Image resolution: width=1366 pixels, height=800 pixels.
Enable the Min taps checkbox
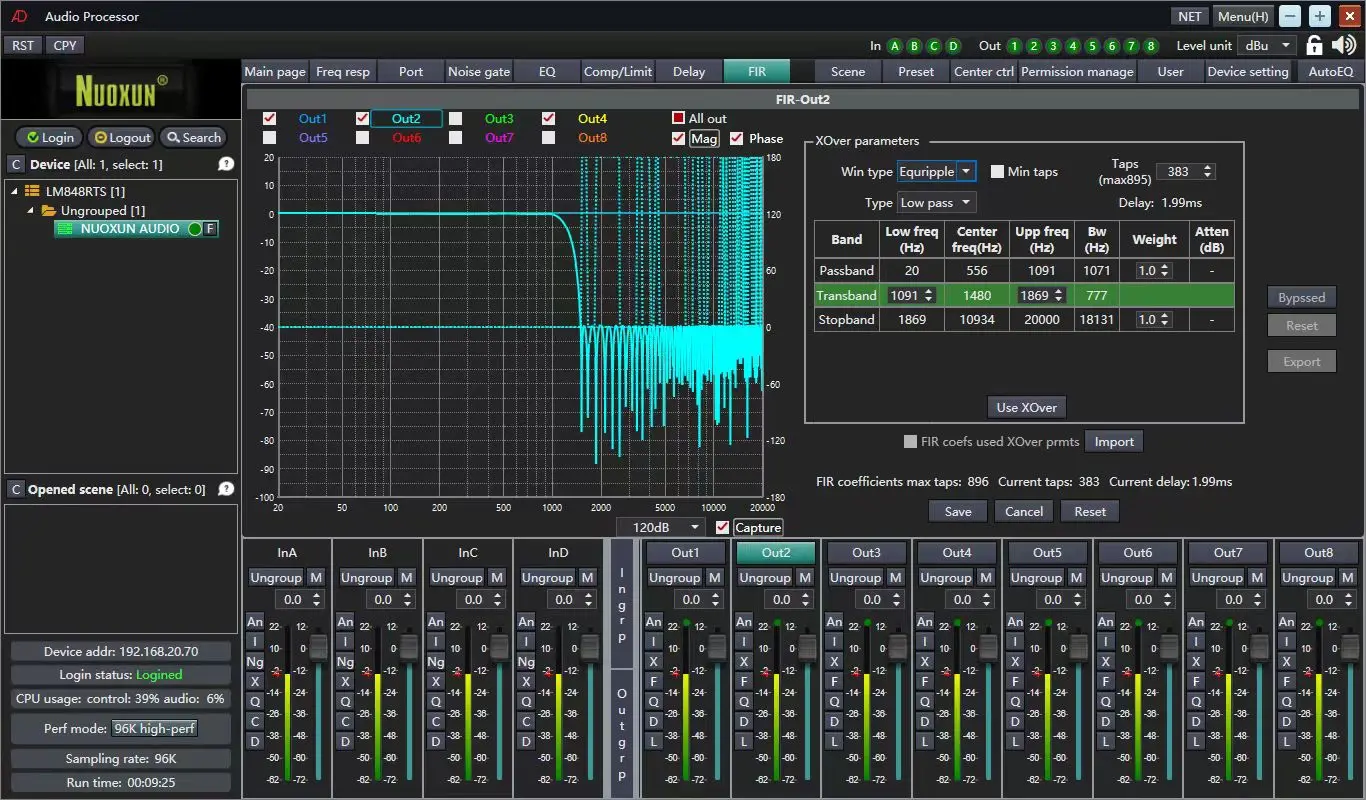[997, 172]
